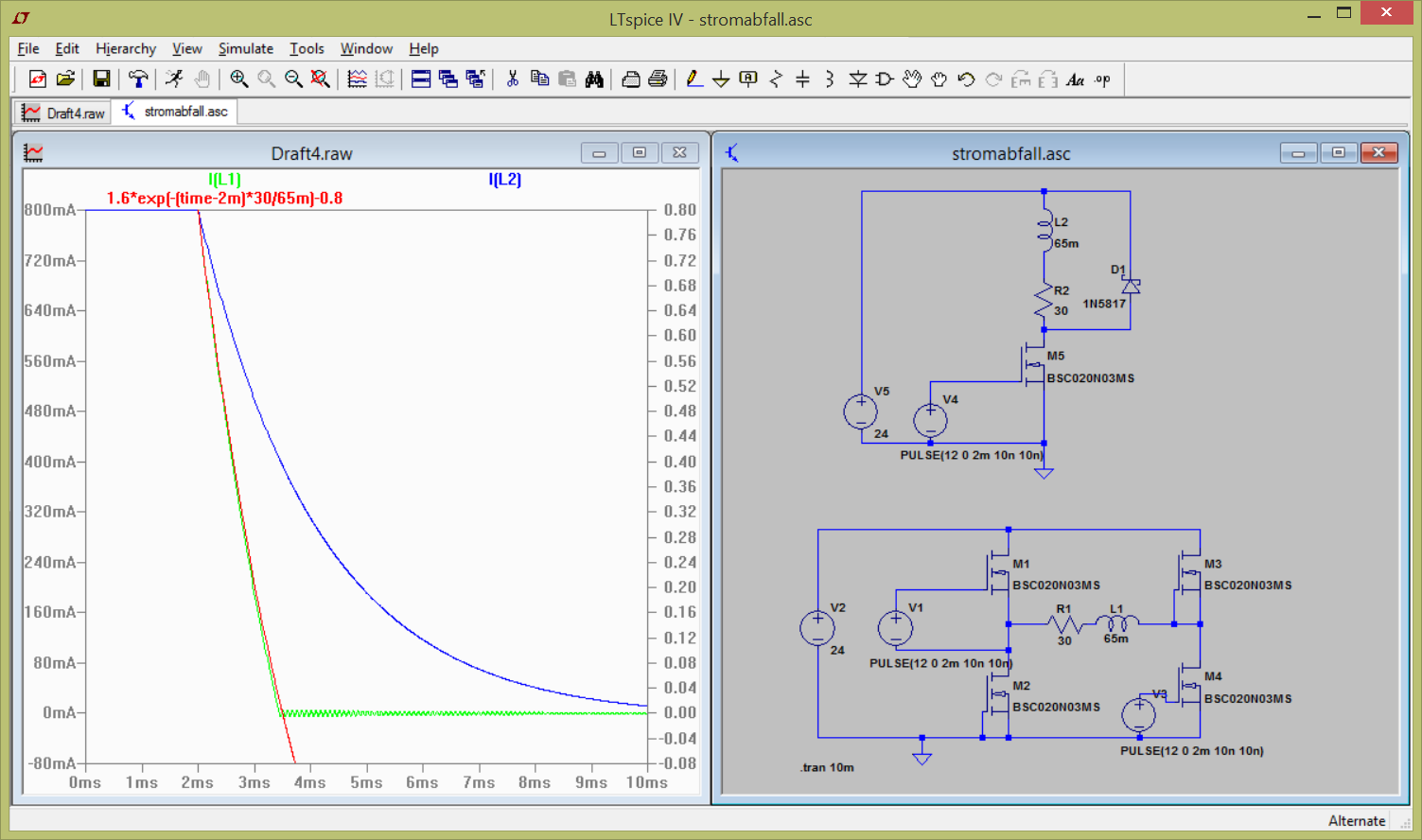Open a file with the folder icon
The width and height of the screenshot is (1422, 840).
tap(65, 79)
